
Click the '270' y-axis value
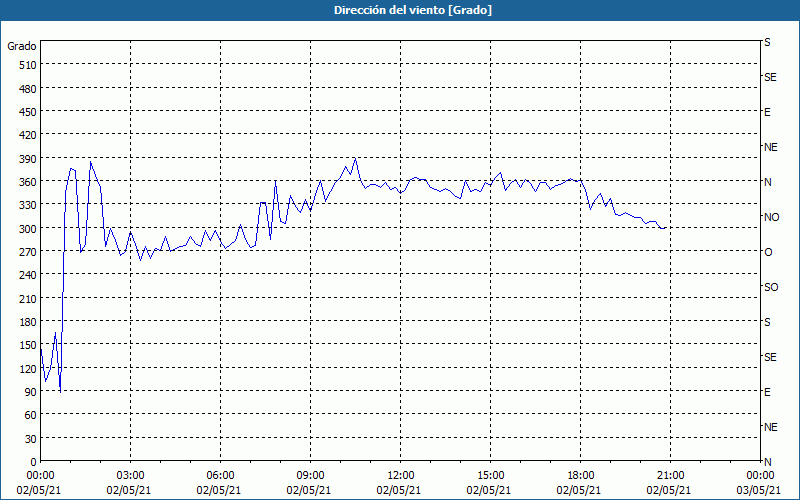point(28,252)
